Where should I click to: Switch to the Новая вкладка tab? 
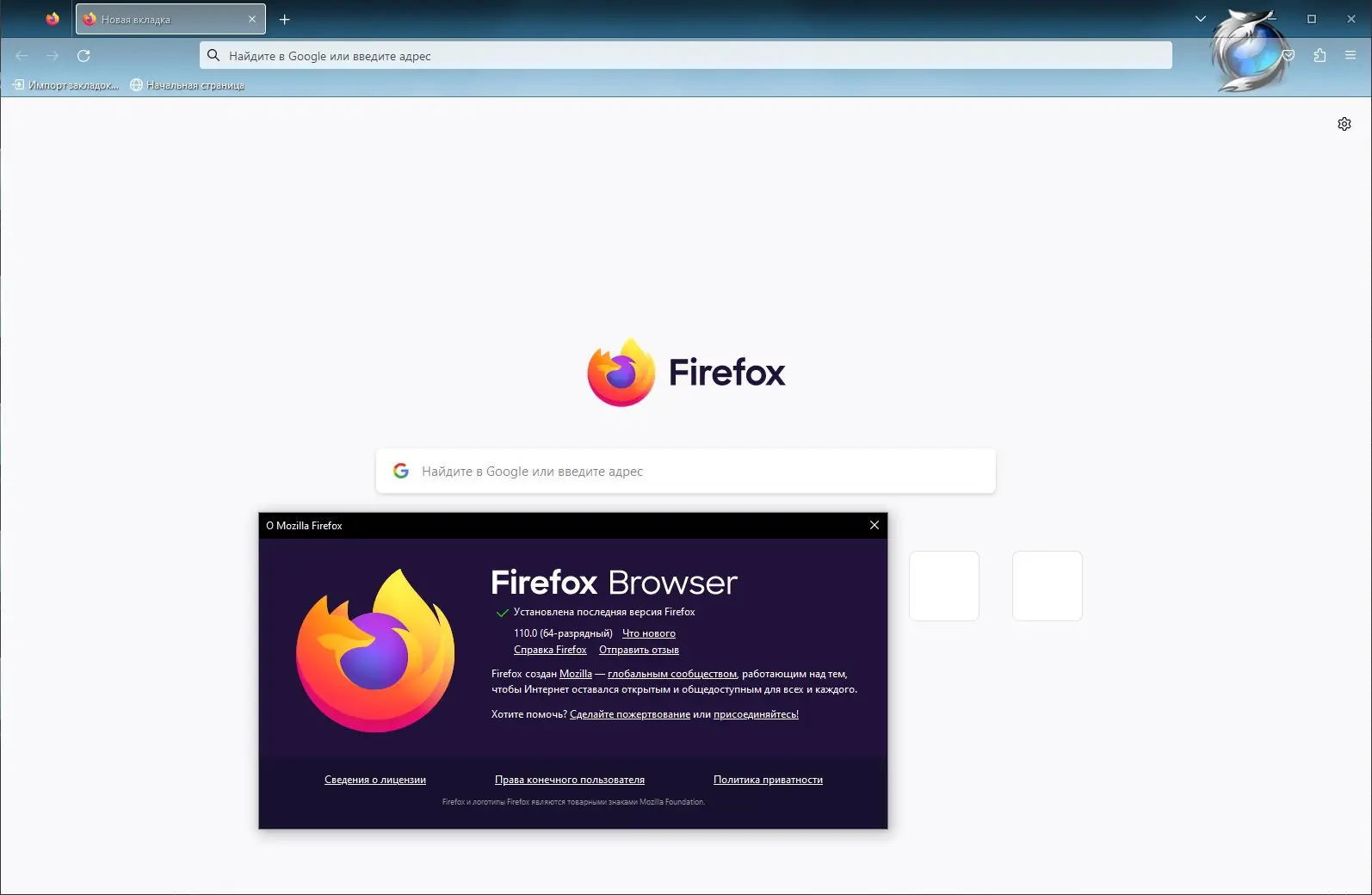click(x=170, y=19)
